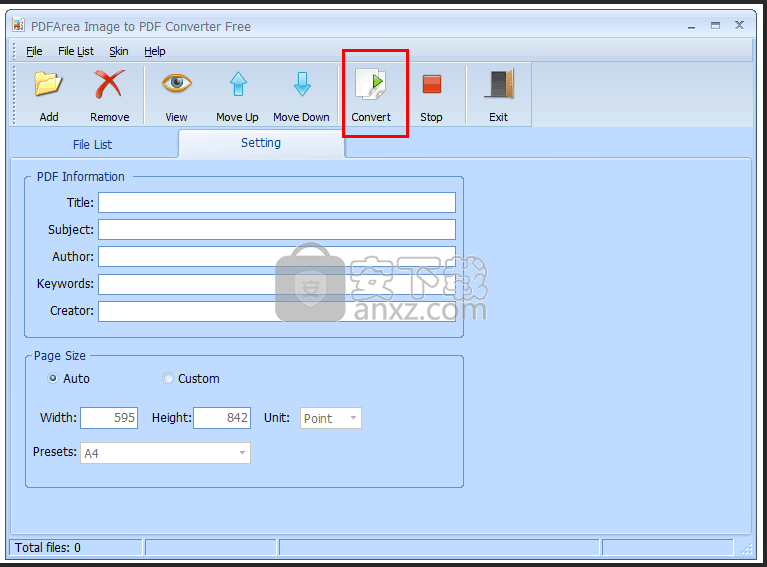The width and height of the screenshot is (767, 567).
Task: Click the Author input field
Action: click(277, 256)
